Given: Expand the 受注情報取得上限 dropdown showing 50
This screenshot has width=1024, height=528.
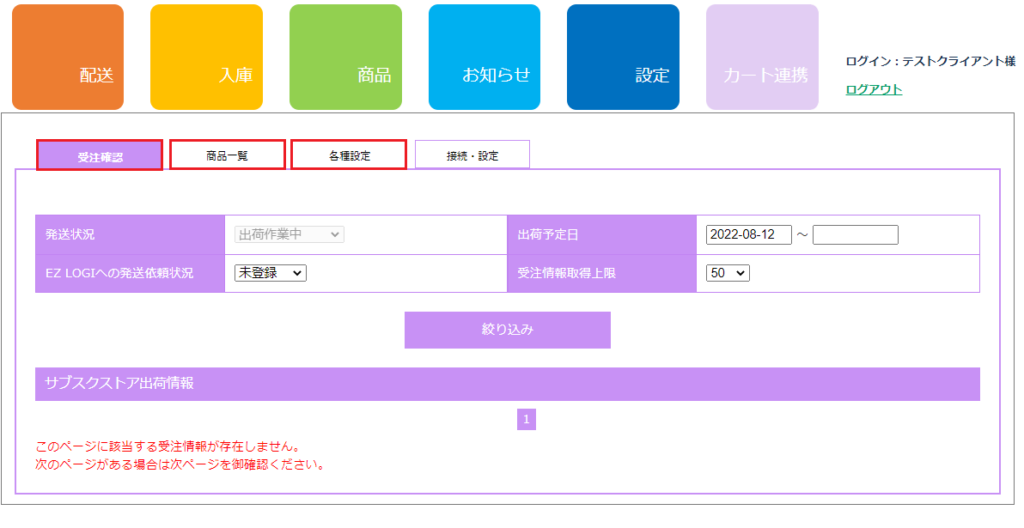Looking at the screenshot, I should 727,272.
